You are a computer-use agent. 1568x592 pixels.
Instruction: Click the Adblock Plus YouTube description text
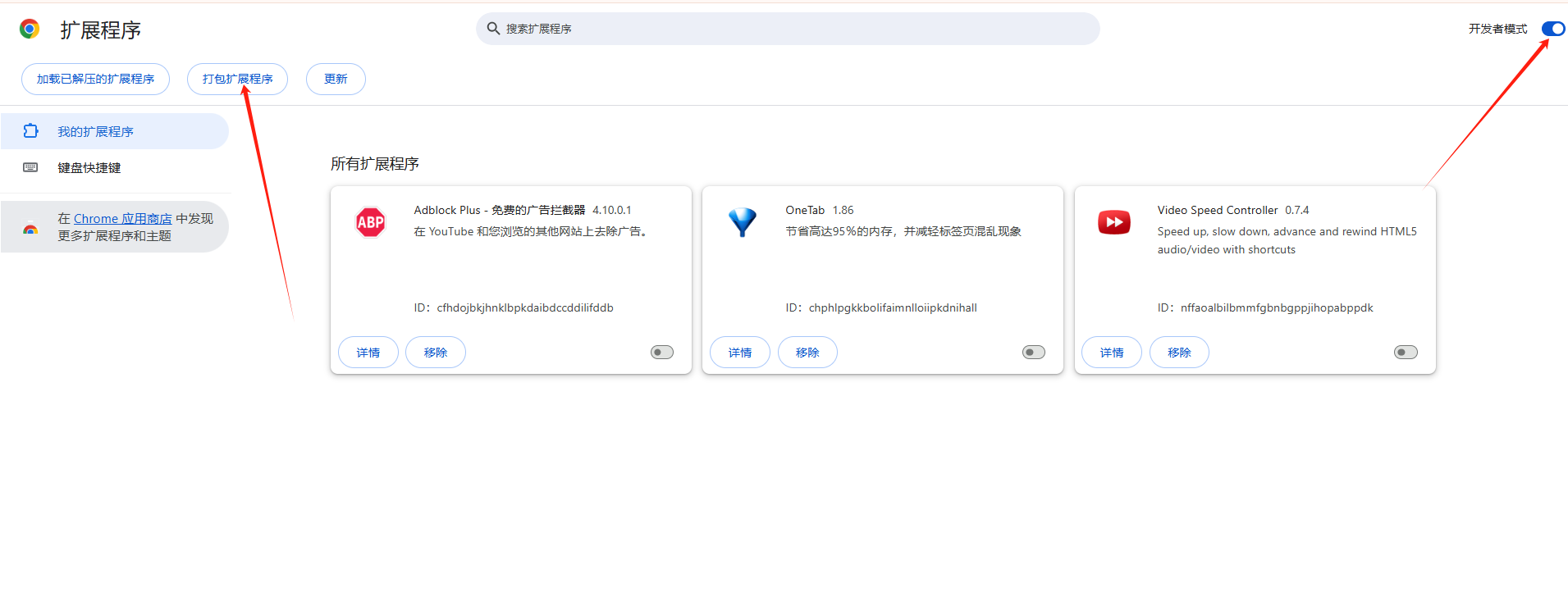(533, 231)
